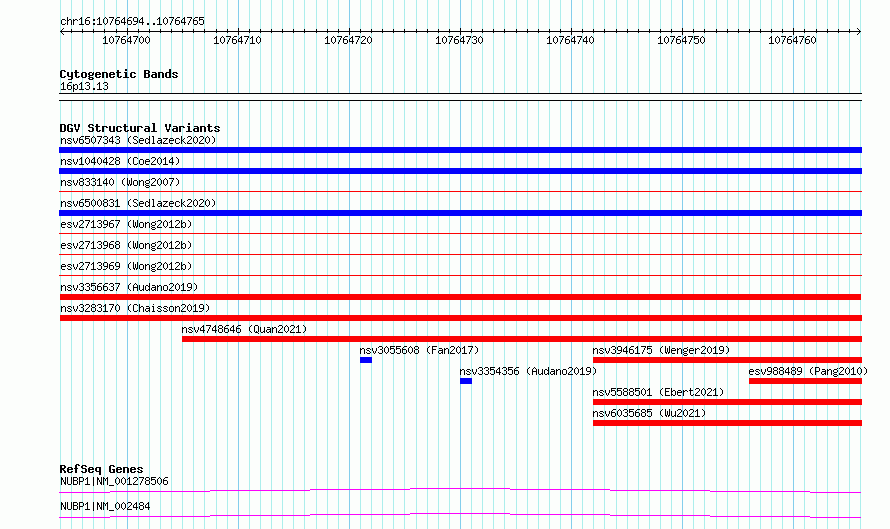Open nsv833140 (Wong2007) variant label
Screen dimensions: 890x529
pos(120,182)
